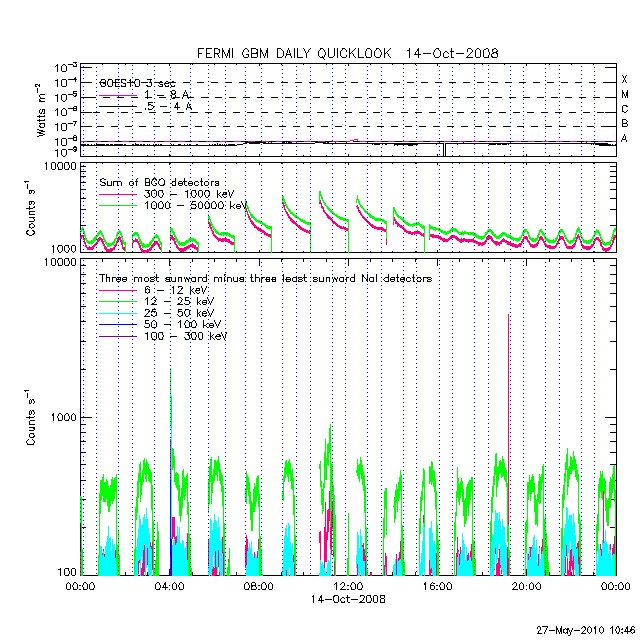Click the 'Three most sunward minus three least sunward NaI detectors' heading
640x640 pixels.
(265, 279)
